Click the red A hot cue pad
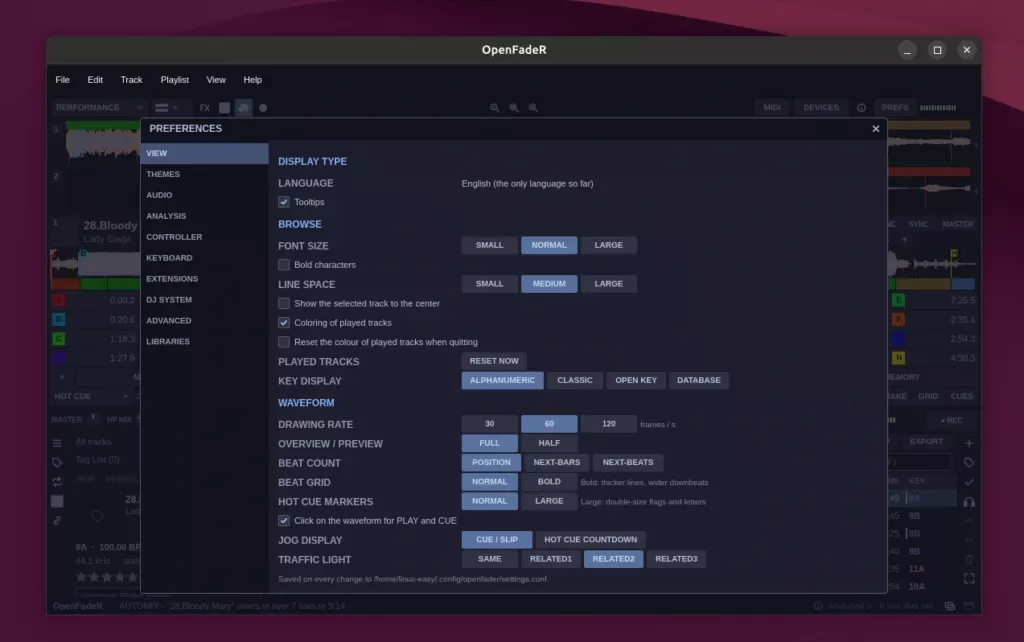The height and width of the screenshot is (642, 1024). click(59, 300)
